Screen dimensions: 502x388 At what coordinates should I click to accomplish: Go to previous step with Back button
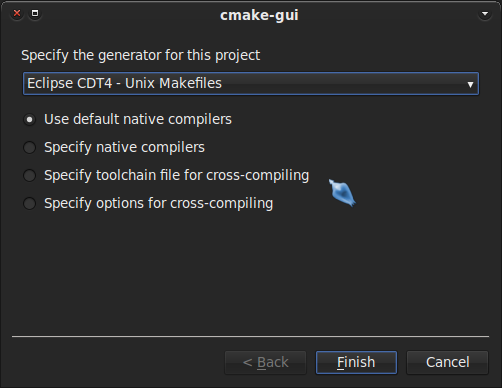click(265, 362)
